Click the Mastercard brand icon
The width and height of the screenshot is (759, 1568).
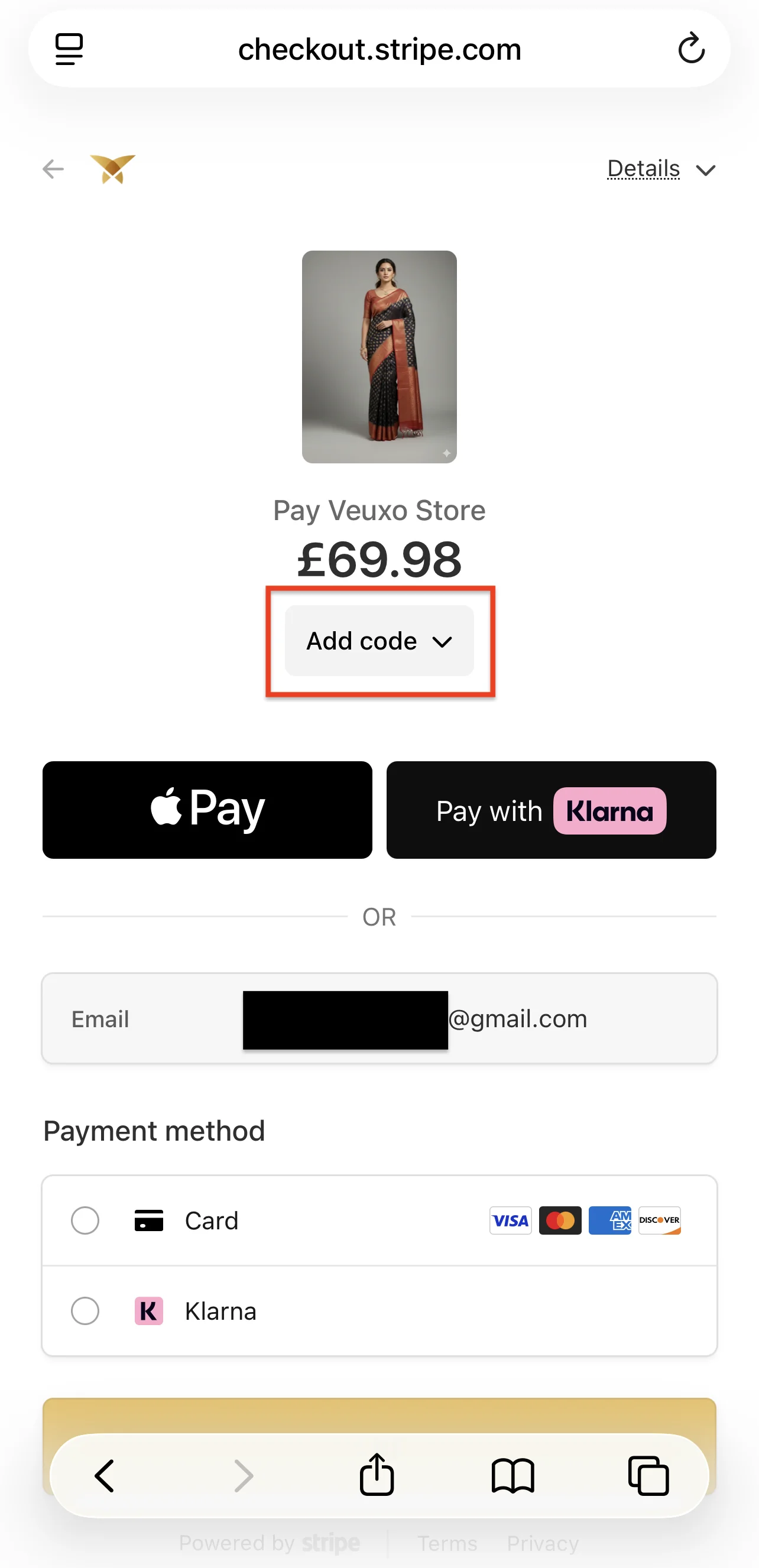(560, 1220)
